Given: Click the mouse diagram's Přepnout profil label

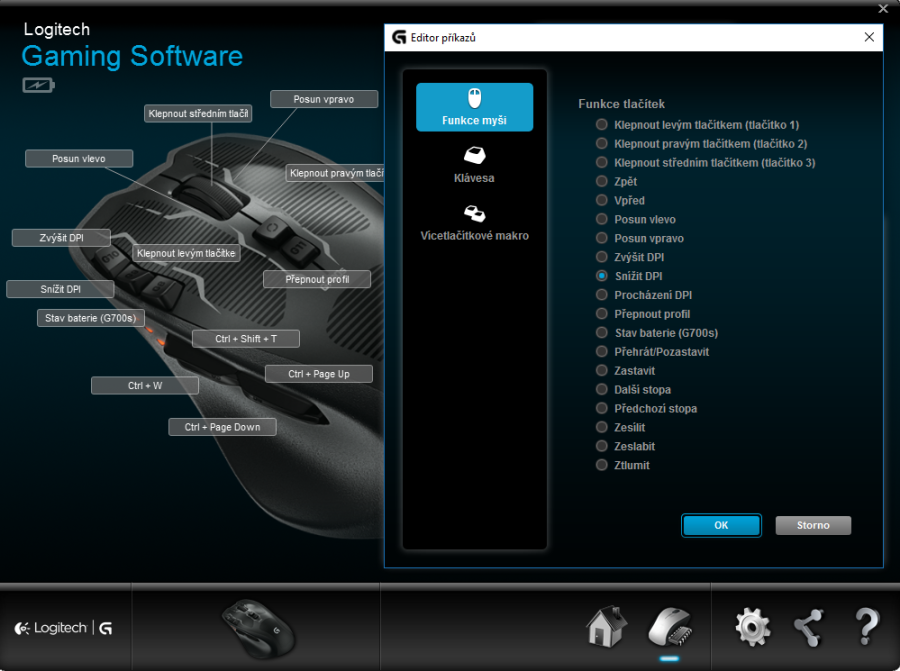Looking at the screenshot, I should point(317,280).
